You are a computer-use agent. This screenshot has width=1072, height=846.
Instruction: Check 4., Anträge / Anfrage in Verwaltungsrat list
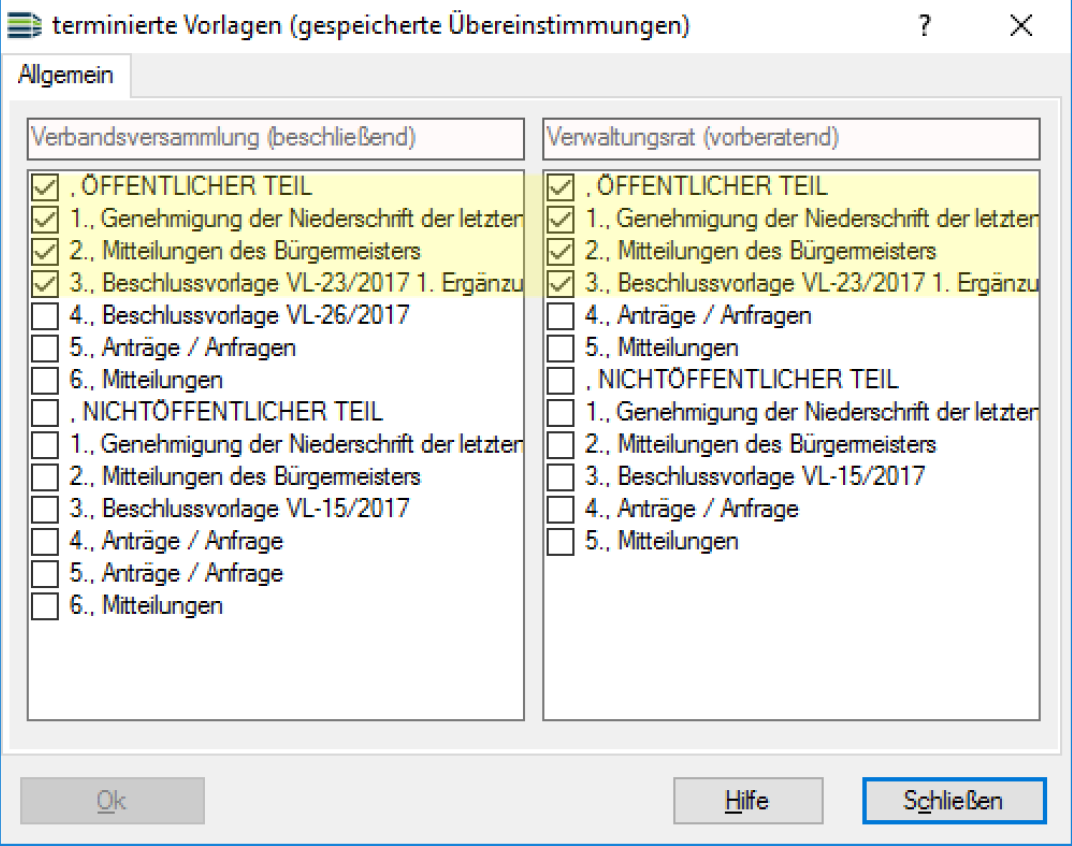[561, 509]
